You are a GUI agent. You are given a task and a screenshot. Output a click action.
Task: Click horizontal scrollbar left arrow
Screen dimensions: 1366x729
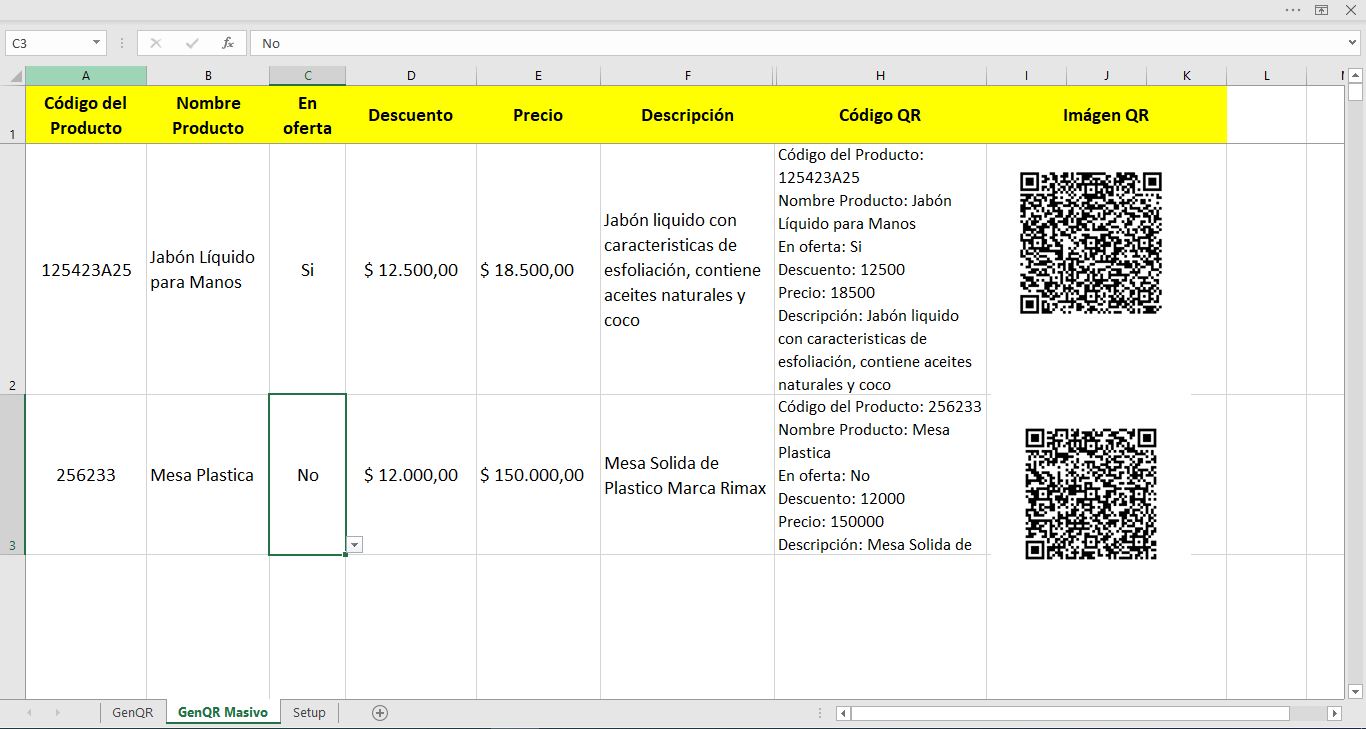pos(843,713)
